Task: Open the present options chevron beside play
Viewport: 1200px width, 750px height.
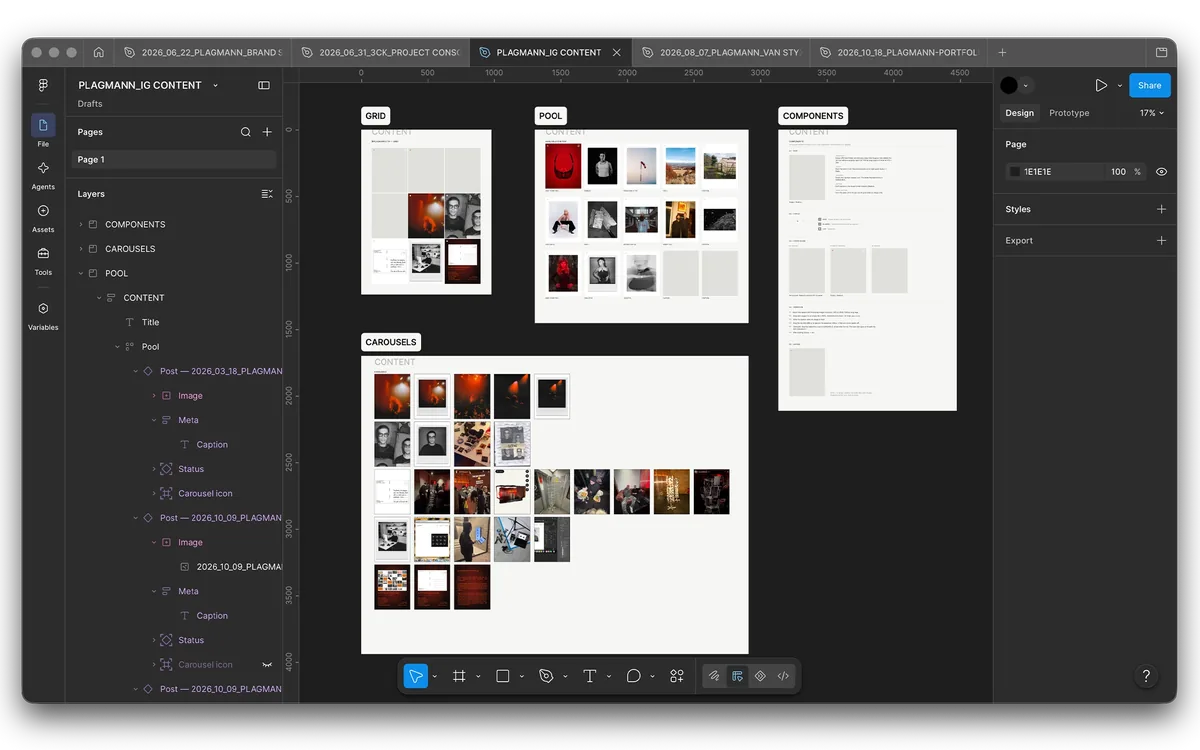Action: (x=1119, y=86)
